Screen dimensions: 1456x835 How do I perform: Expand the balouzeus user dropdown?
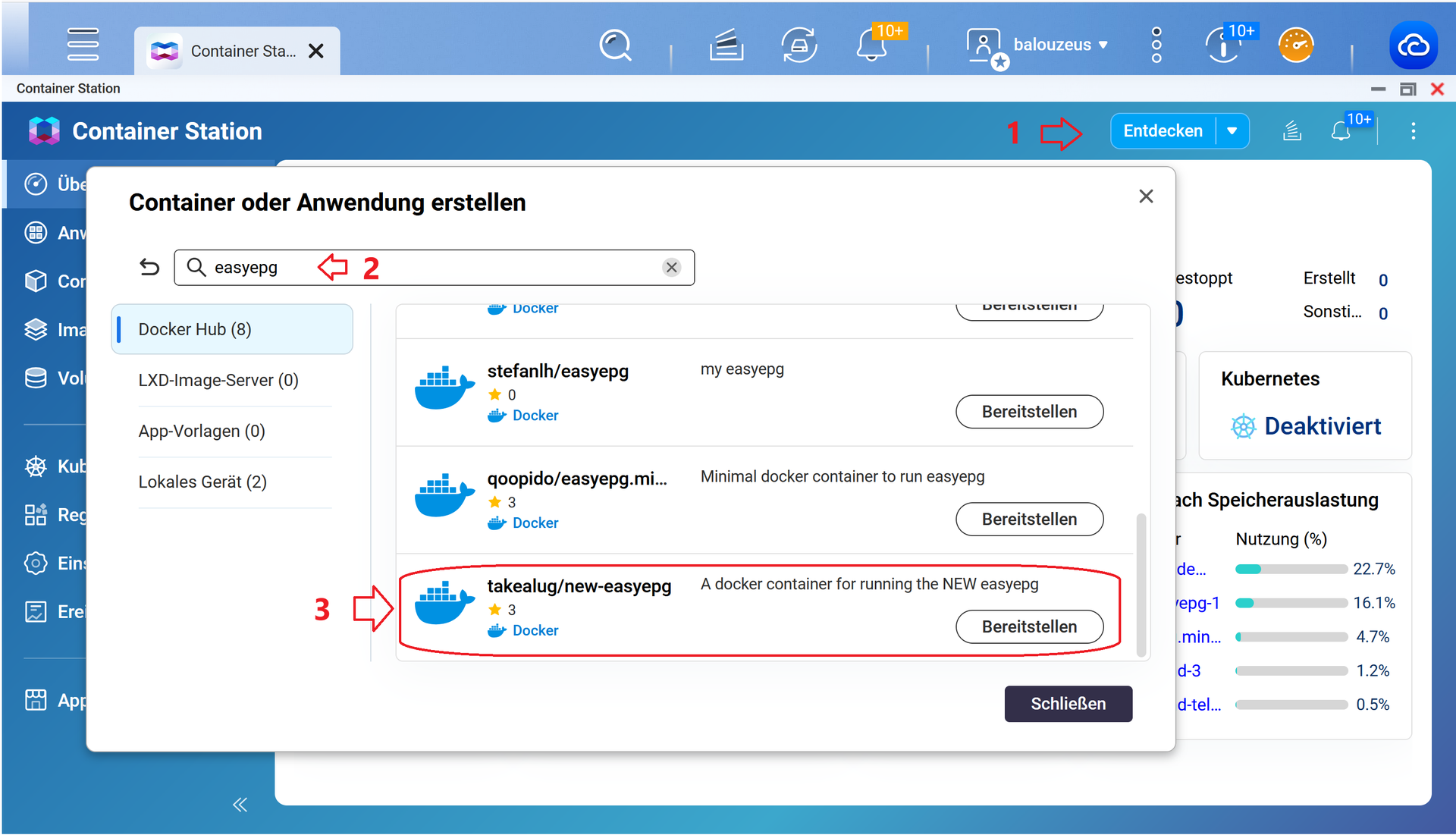pos(1103,45)
